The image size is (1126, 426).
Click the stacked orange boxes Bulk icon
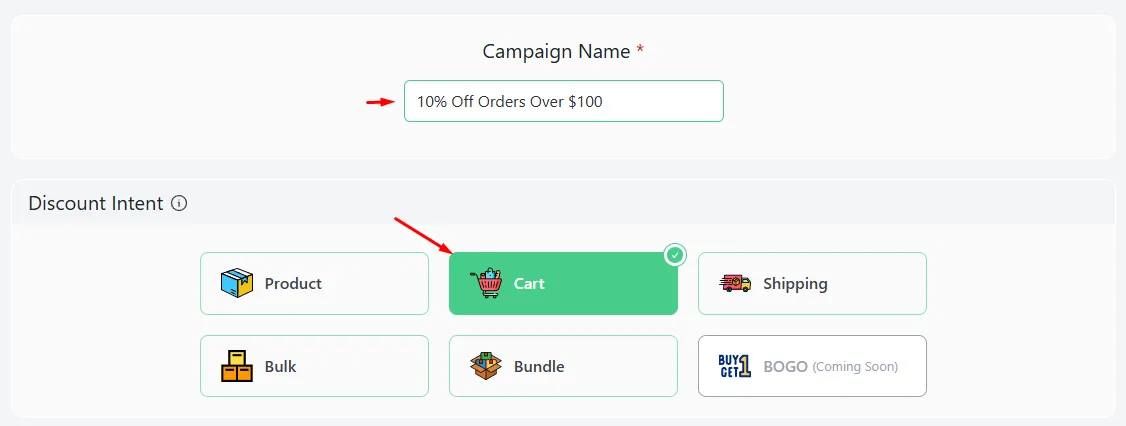pyautogui.click(x=237, y=366)
